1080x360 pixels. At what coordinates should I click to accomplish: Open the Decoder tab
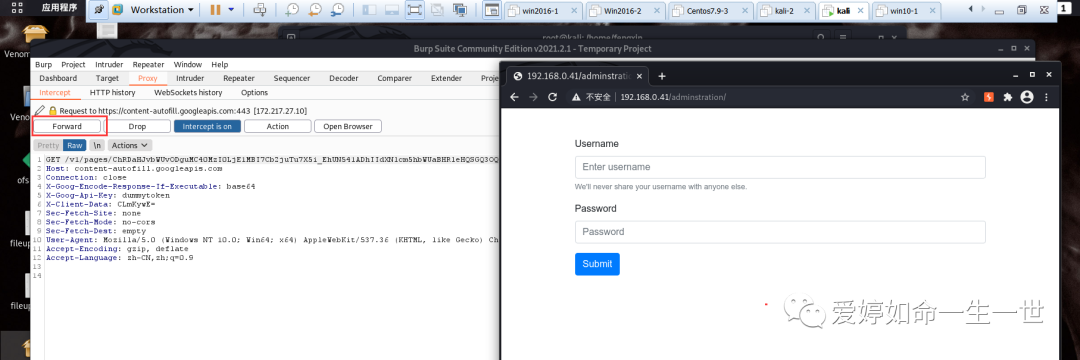tap(344, 78)
